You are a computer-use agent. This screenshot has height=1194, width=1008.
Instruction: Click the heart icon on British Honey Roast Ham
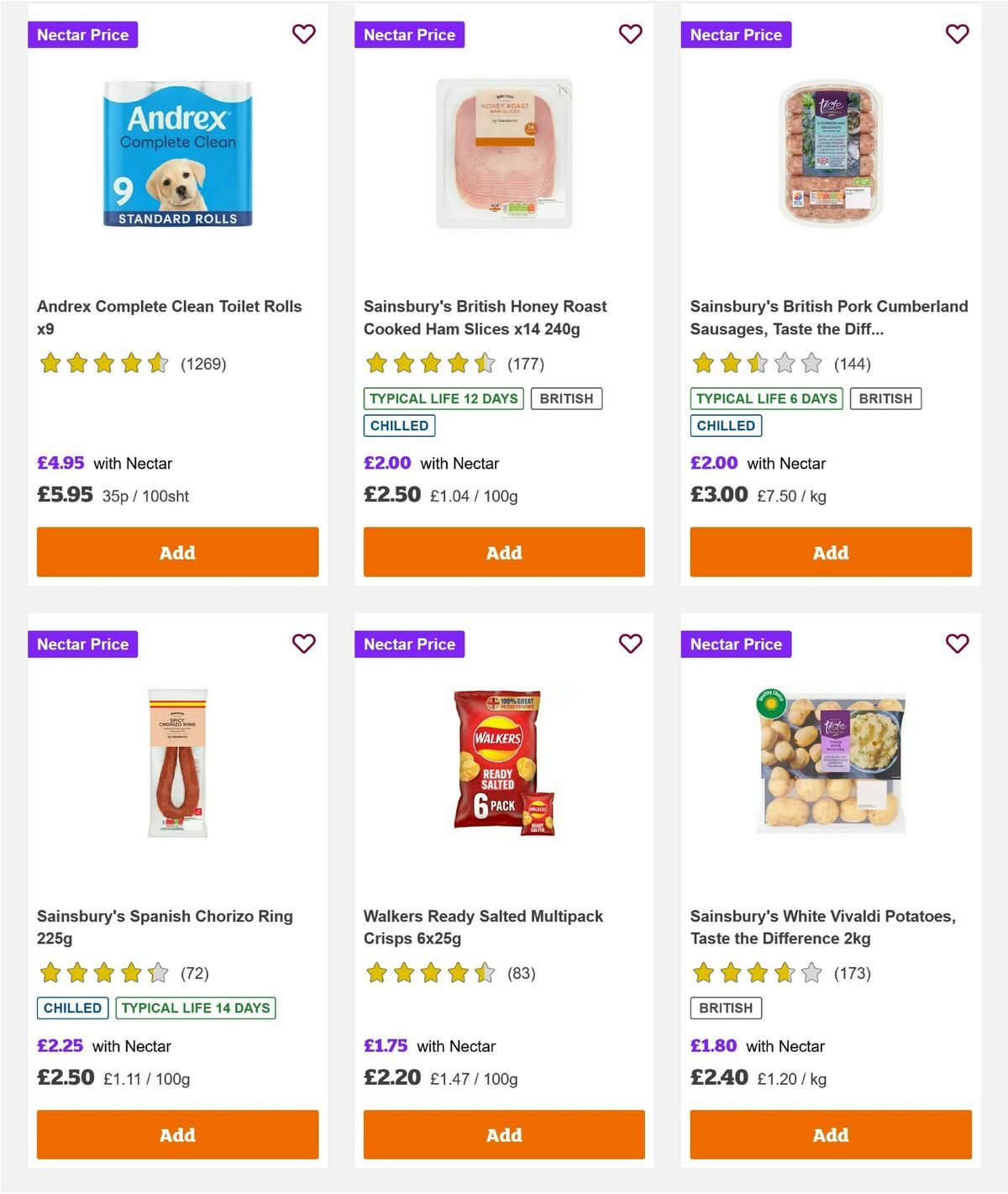630,34
